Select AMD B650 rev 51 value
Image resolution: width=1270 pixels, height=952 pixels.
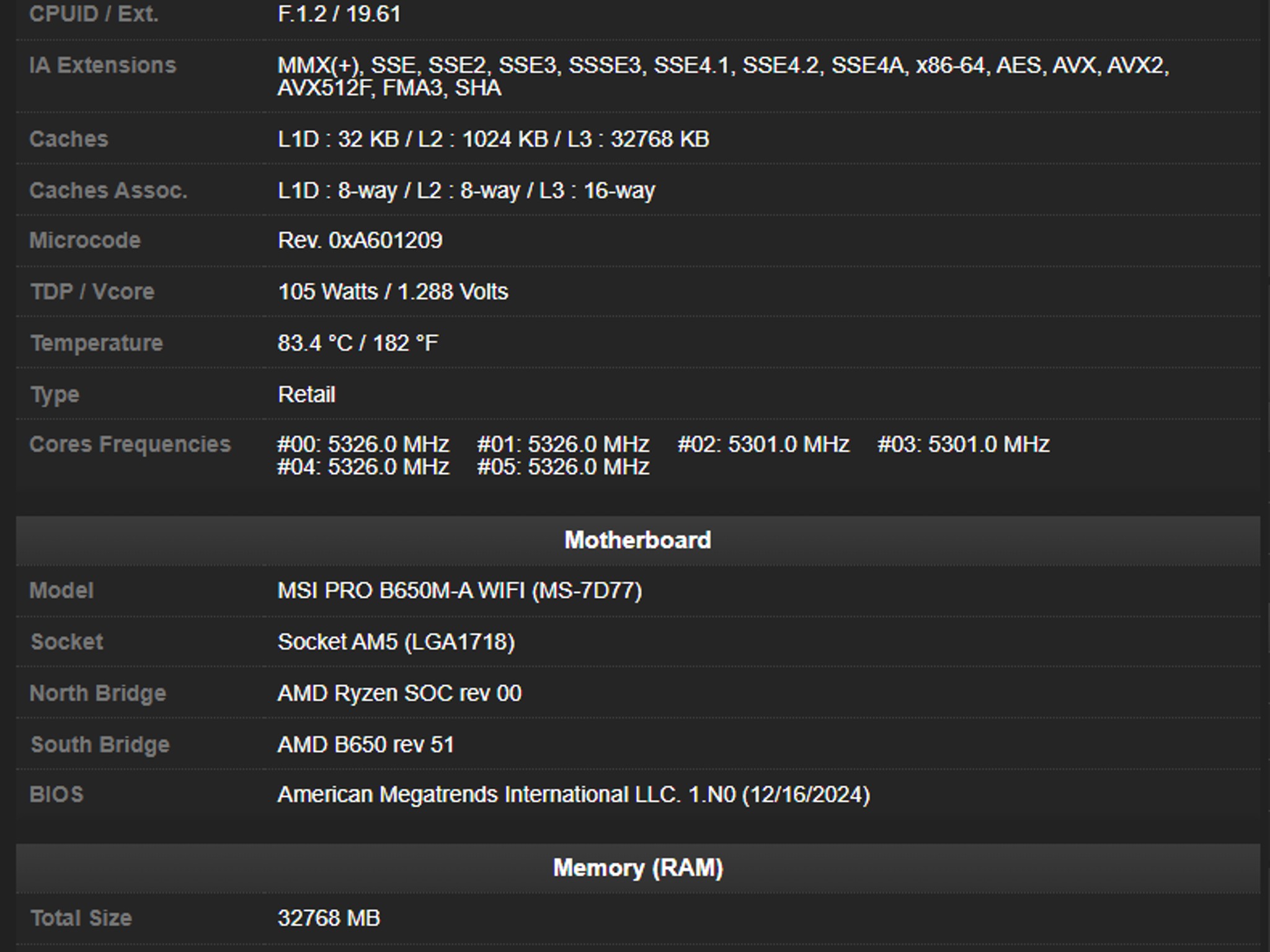pyautogui.click(x=366, y=744)
